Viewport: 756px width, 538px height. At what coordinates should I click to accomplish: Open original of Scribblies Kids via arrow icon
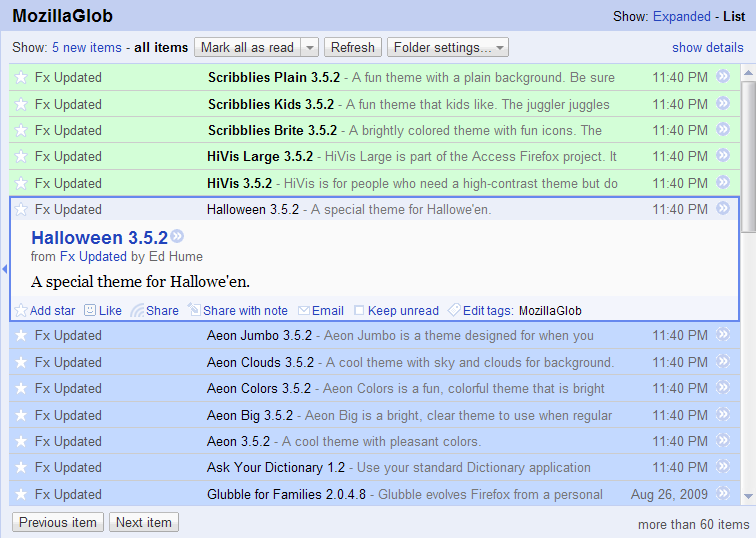click(723, 103)
